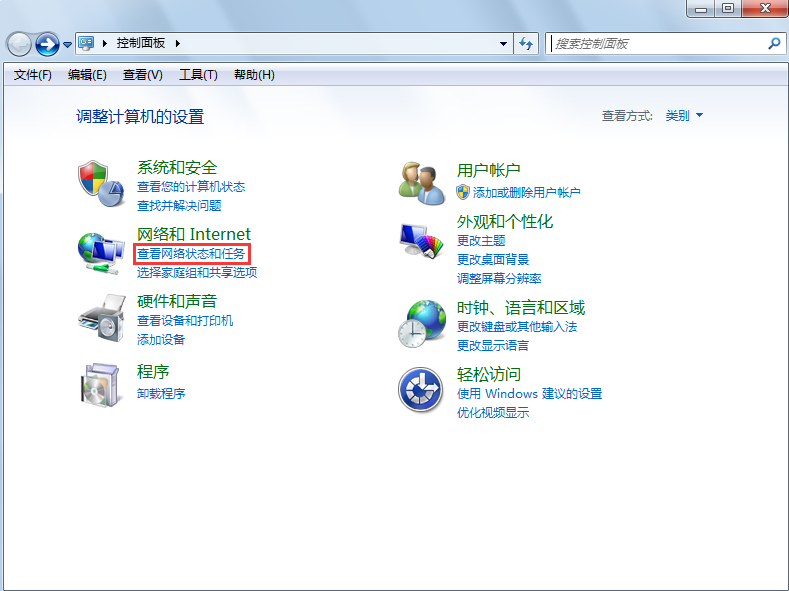Screen dimensions: 789x591
Task: Click the System and Security shield icon
Action: tap(101, 183)
